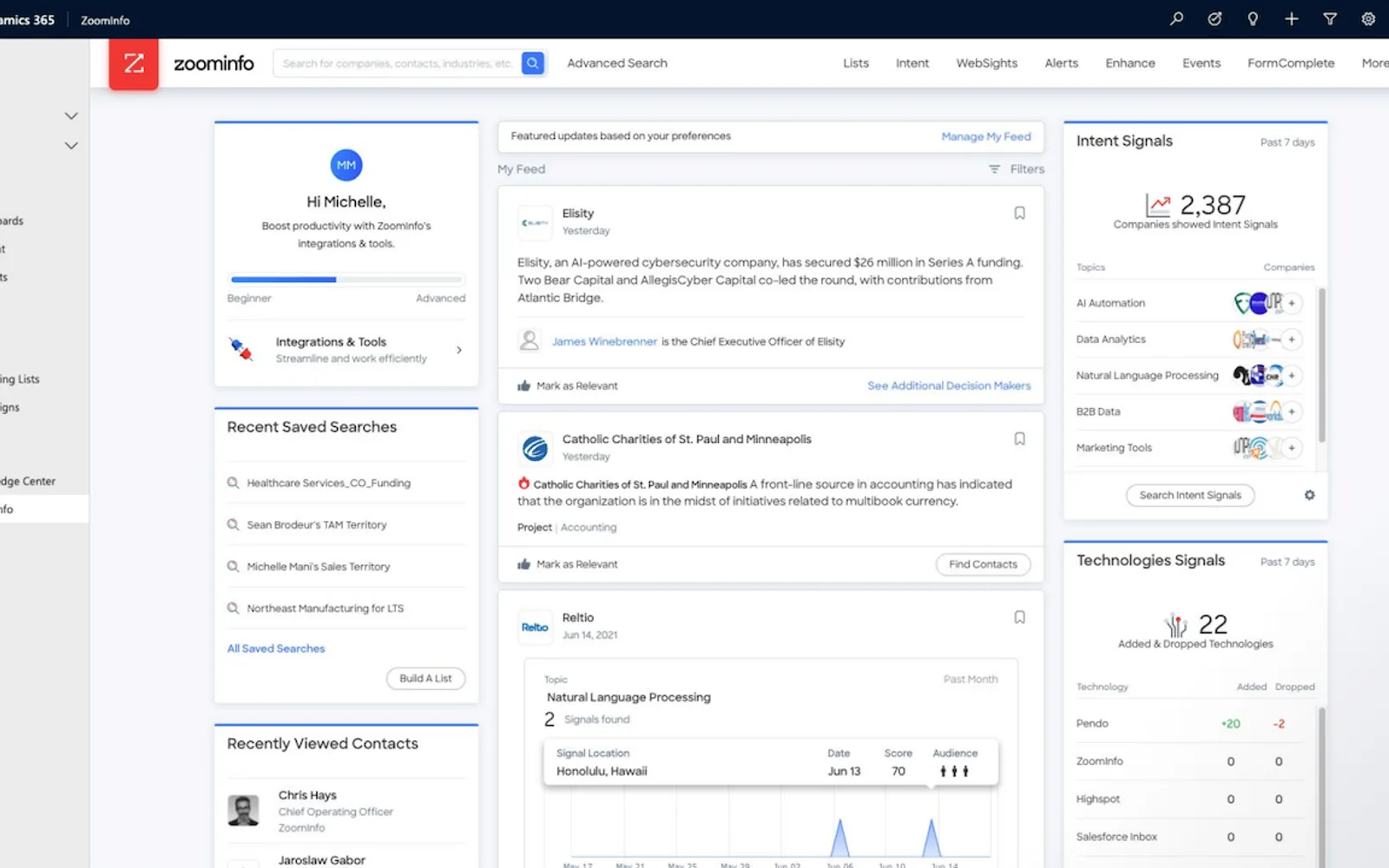This screenshot has height=868, width=1389.
Task: Click the Search Intent Signals button
Action: 1190,495
